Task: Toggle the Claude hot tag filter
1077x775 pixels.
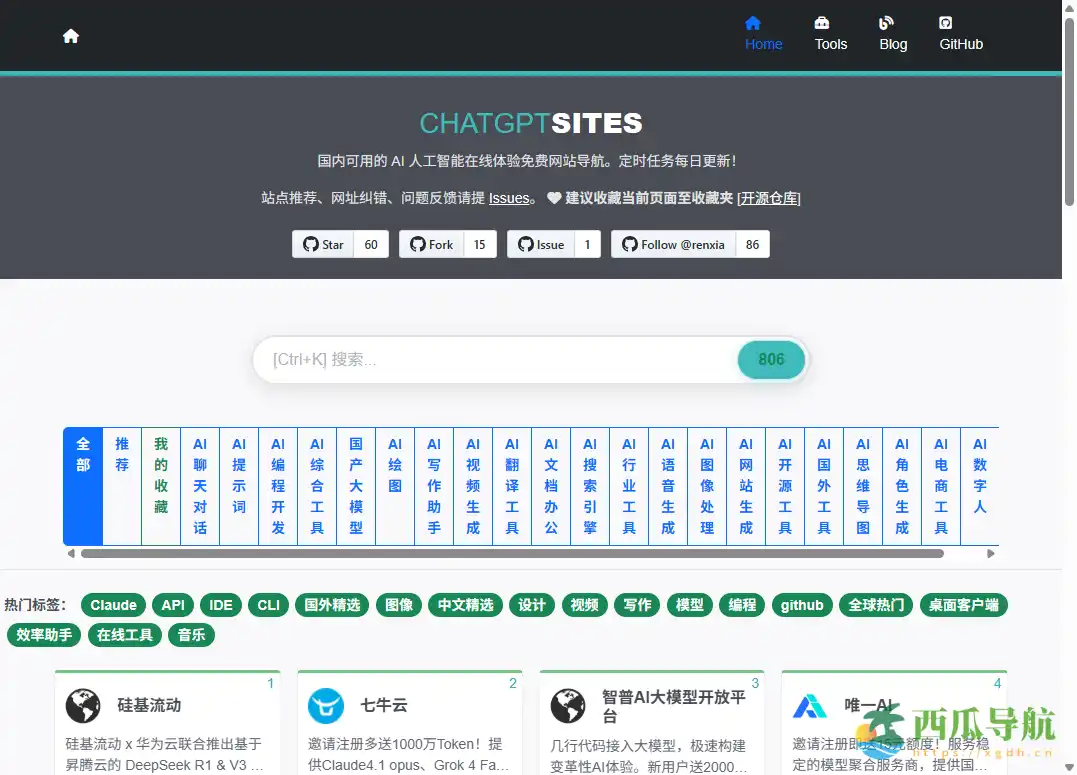Action: (x=112, y=605)
